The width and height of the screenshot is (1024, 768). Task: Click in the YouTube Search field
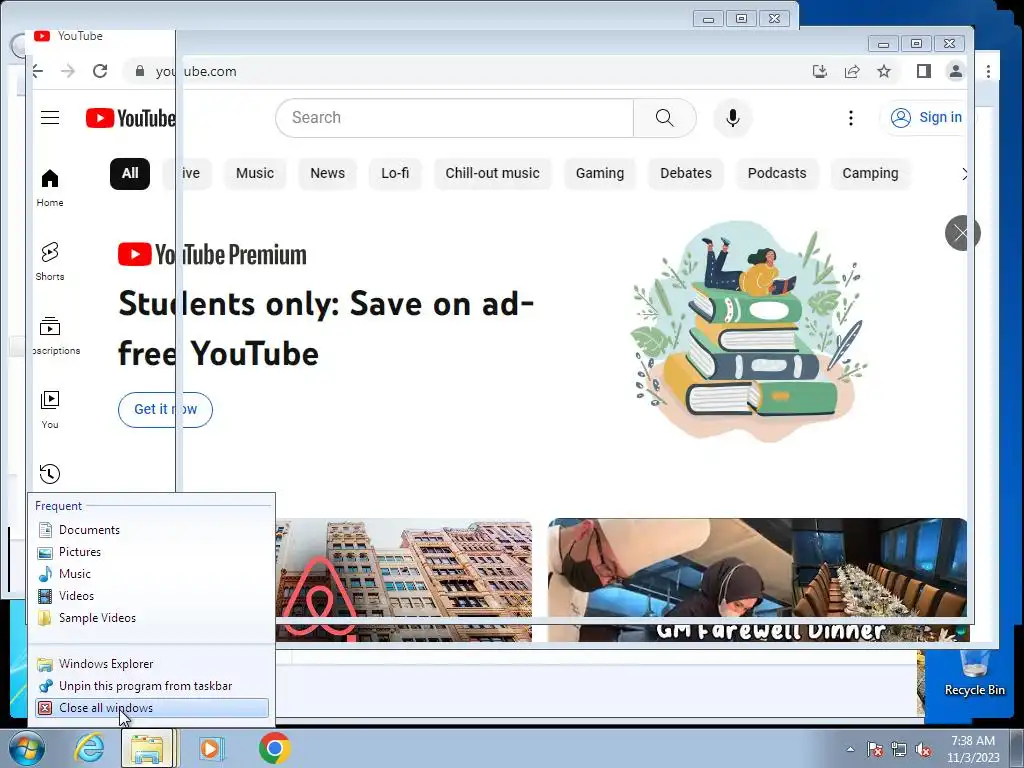click(455, 118)
